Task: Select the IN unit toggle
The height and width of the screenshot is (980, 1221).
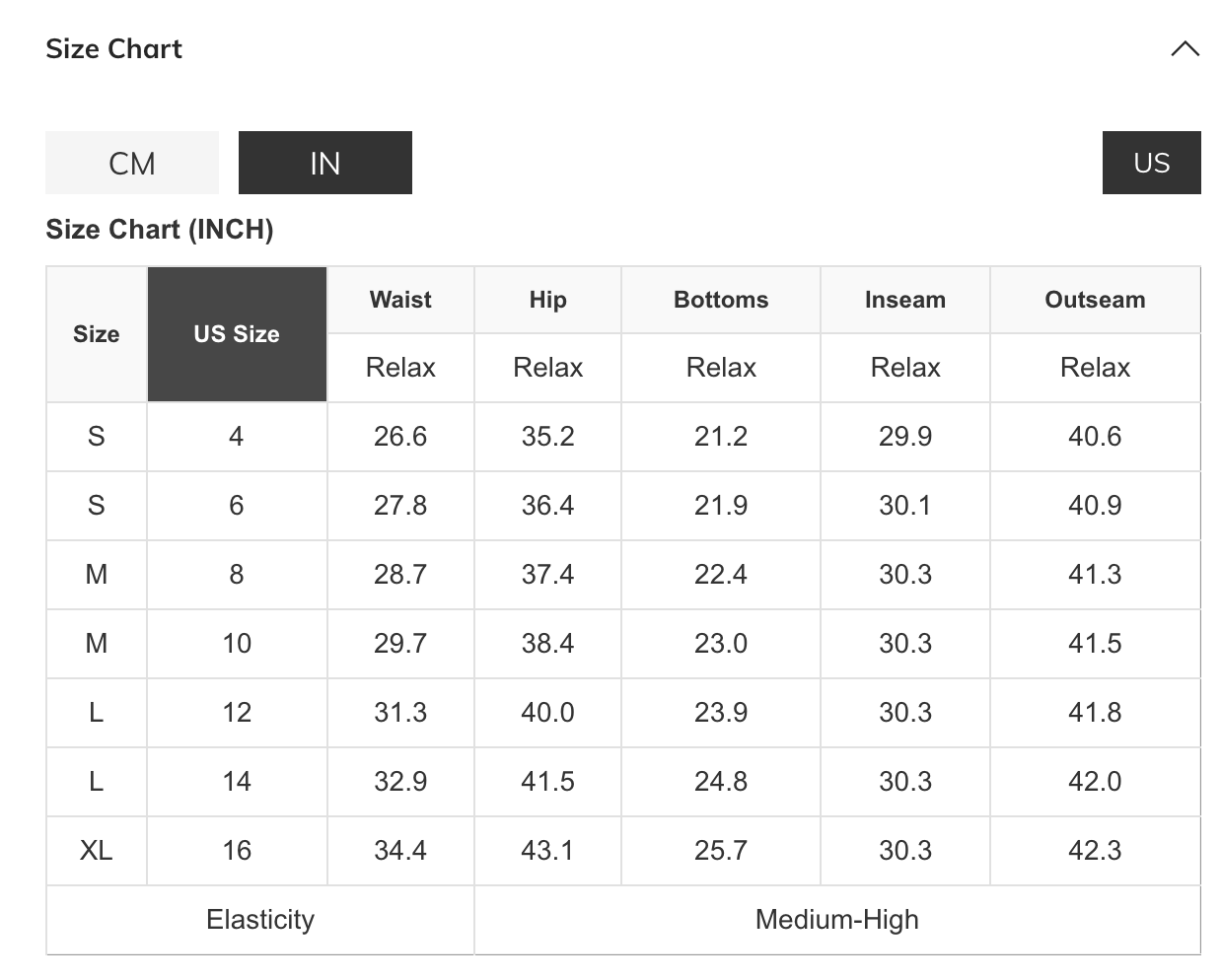Action: pyautogui.click(x=324, y=163)
